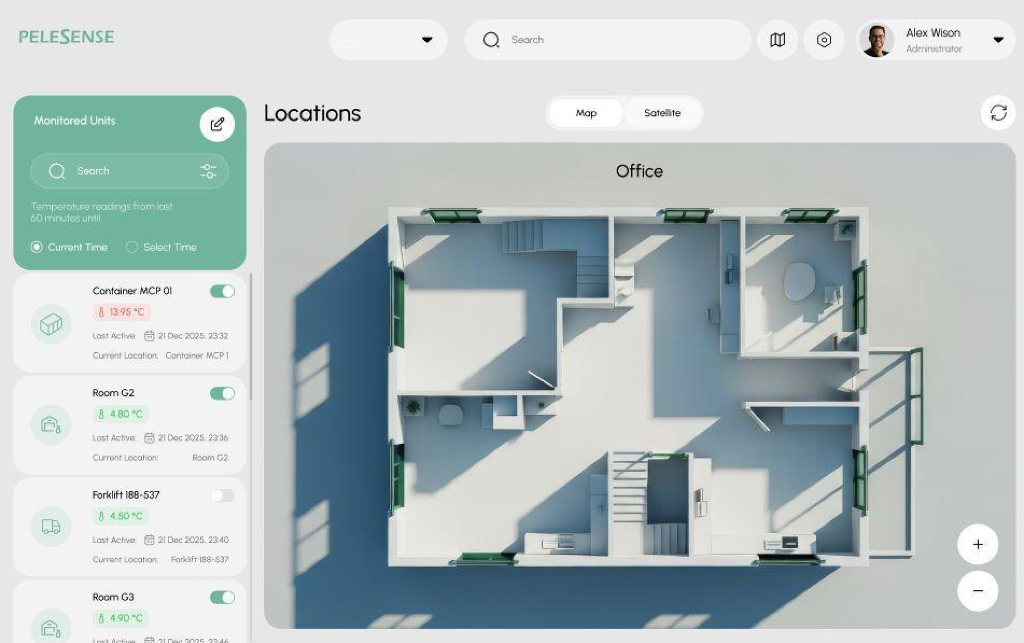
Task: Zoom out on the map with minus button
Action: [978, 591]
